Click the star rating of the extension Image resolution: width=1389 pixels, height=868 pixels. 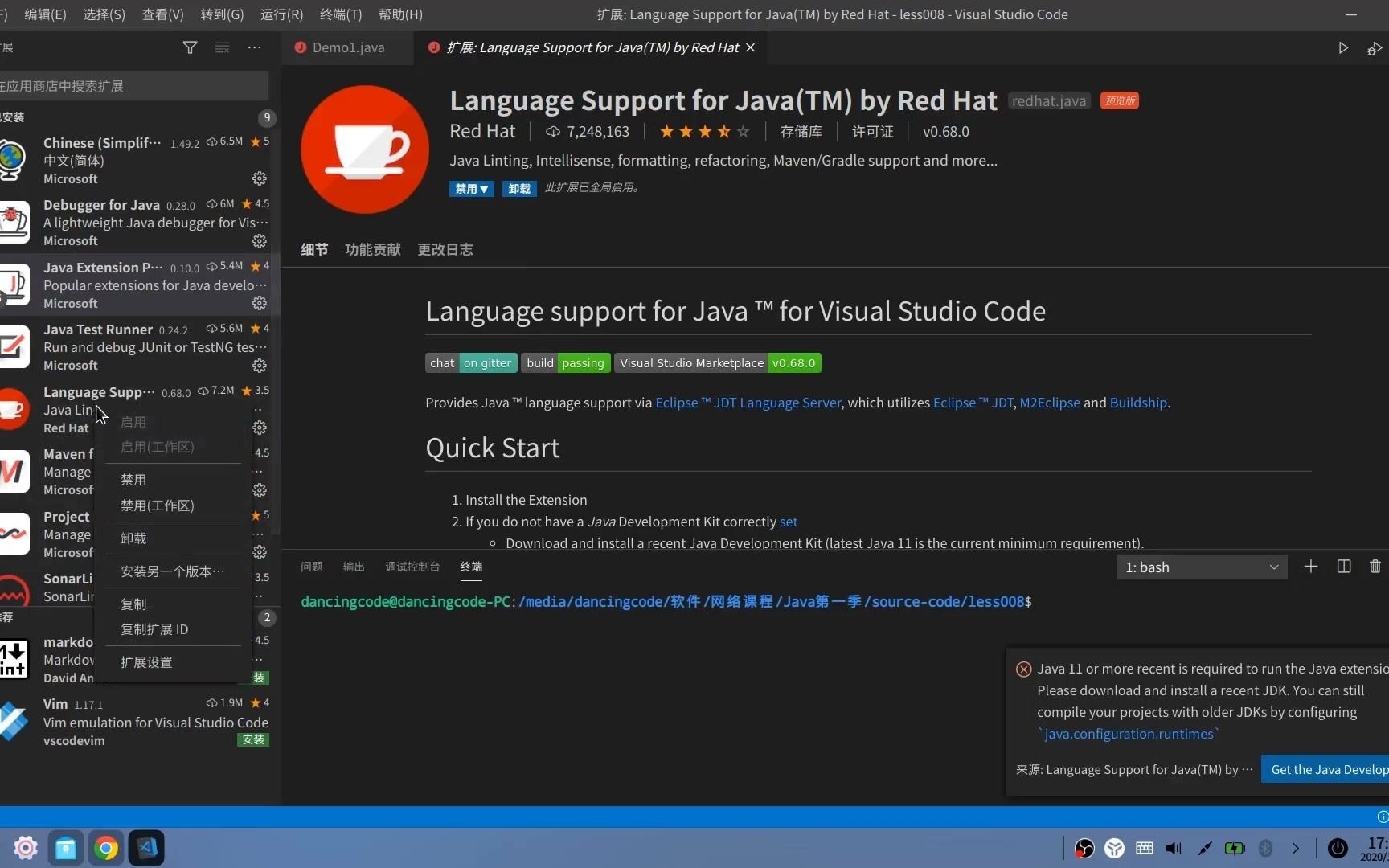[x=704, y=132]
